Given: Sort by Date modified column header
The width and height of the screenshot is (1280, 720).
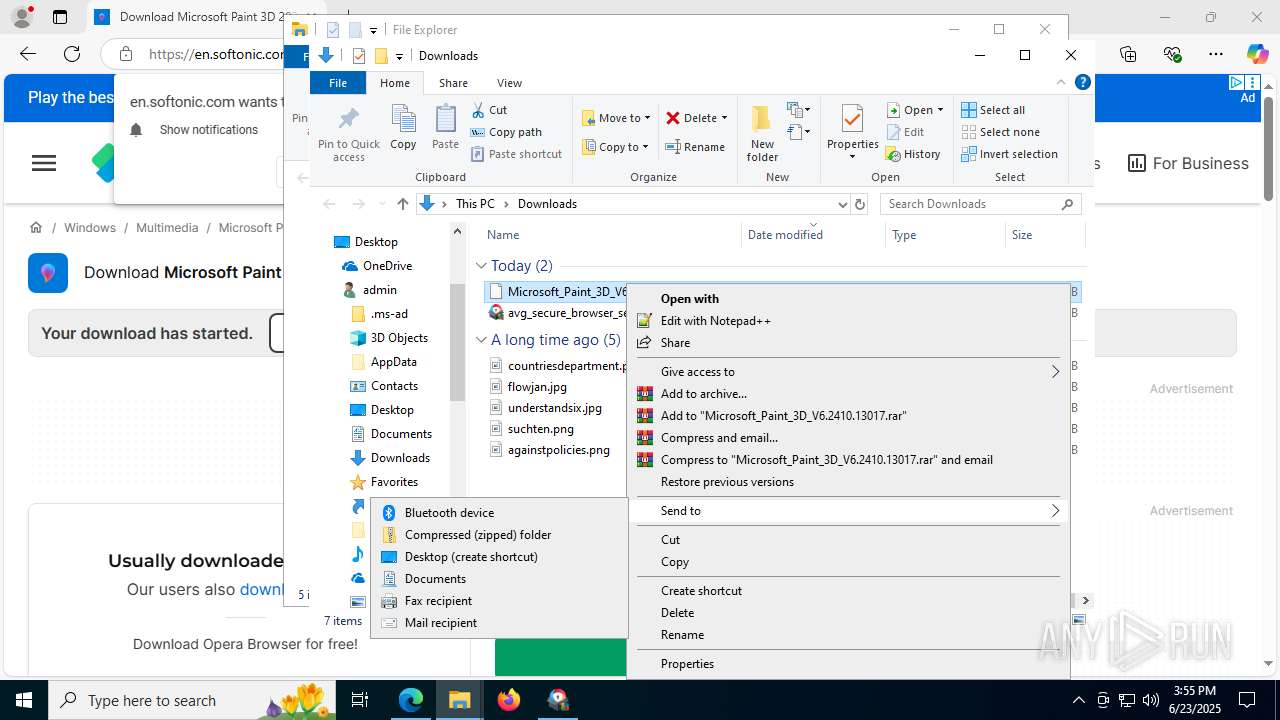Looking at the screenshot, I should [x=785, y=235].
